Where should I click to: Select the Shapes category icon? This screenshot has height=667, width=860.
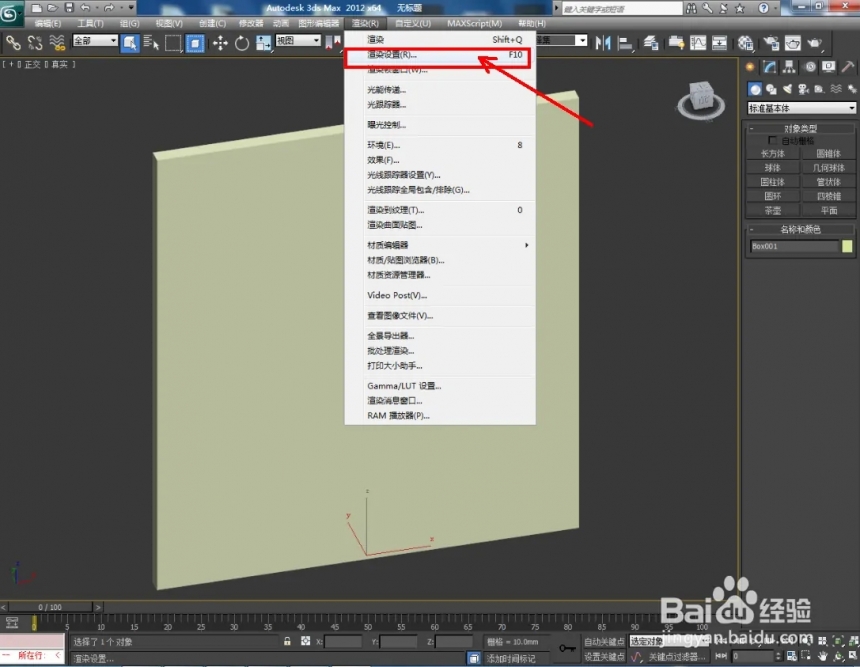click(771, 89)
